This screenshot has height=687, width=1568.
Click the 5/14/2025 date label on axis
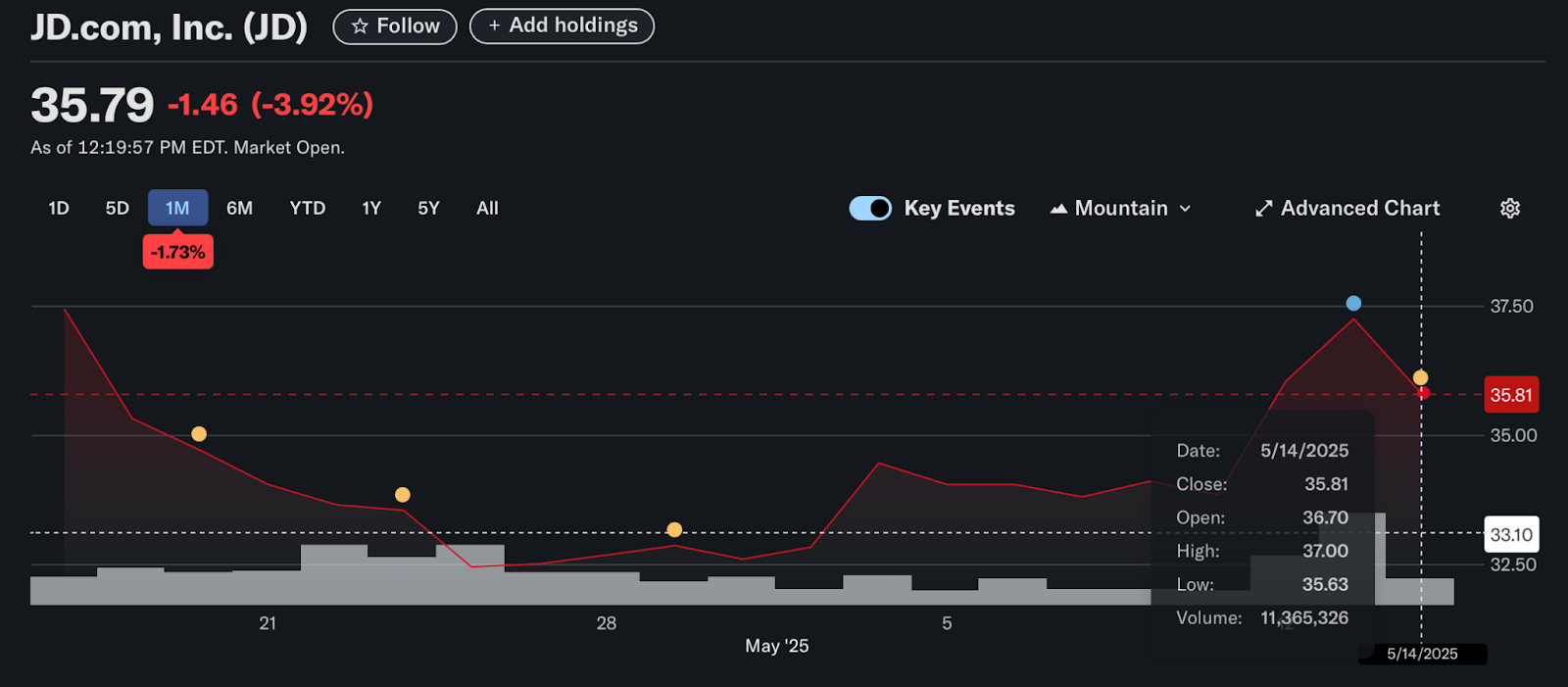point(1422,654)
